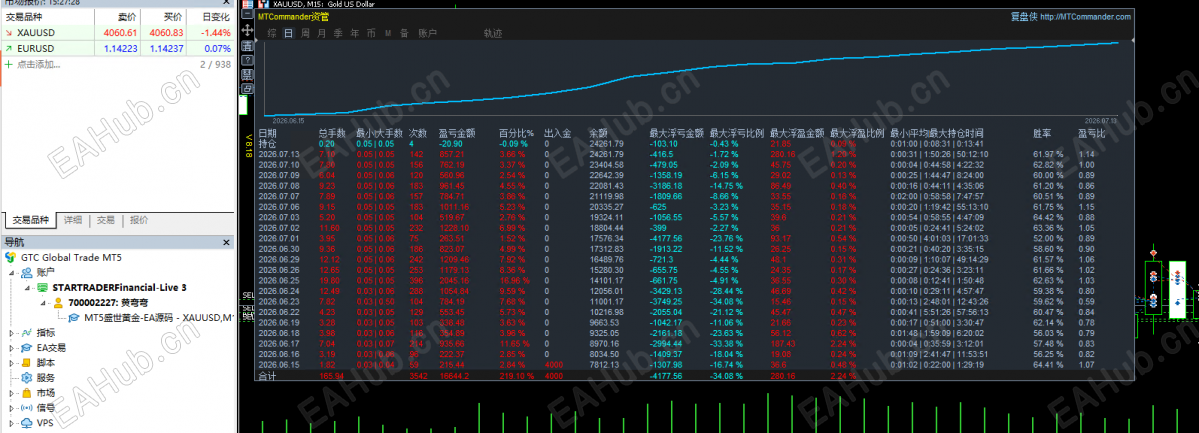Click the 服务 services gear icon
1199x433 pixels.
pos(27,377)
